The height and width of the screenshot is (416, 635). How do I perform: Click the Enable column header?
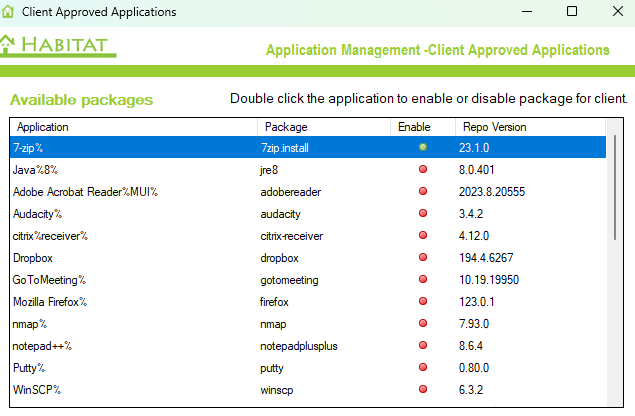click(x=413, y=127)
